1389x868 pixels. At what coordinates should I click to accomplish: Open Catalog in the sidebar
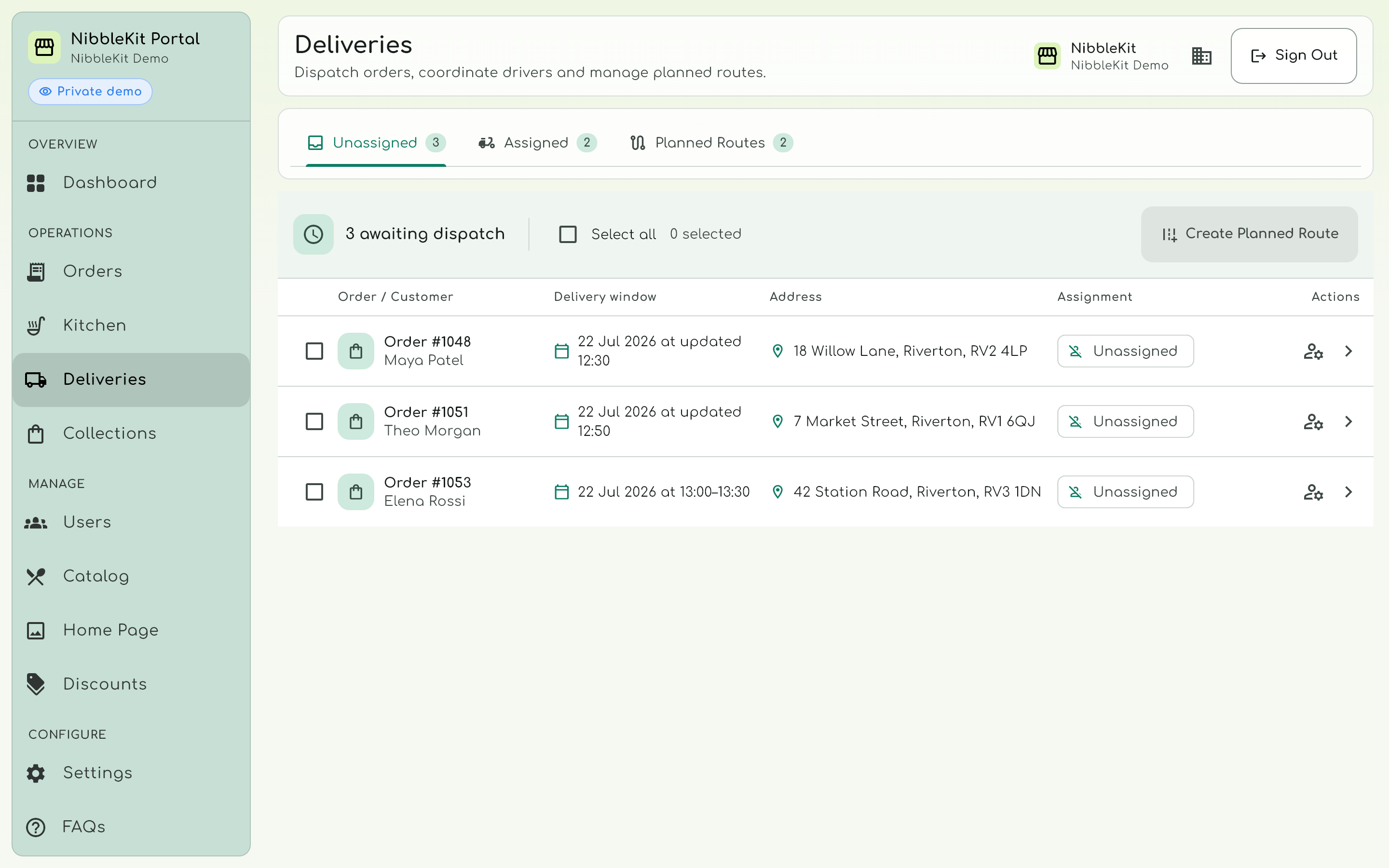point(131,576)
